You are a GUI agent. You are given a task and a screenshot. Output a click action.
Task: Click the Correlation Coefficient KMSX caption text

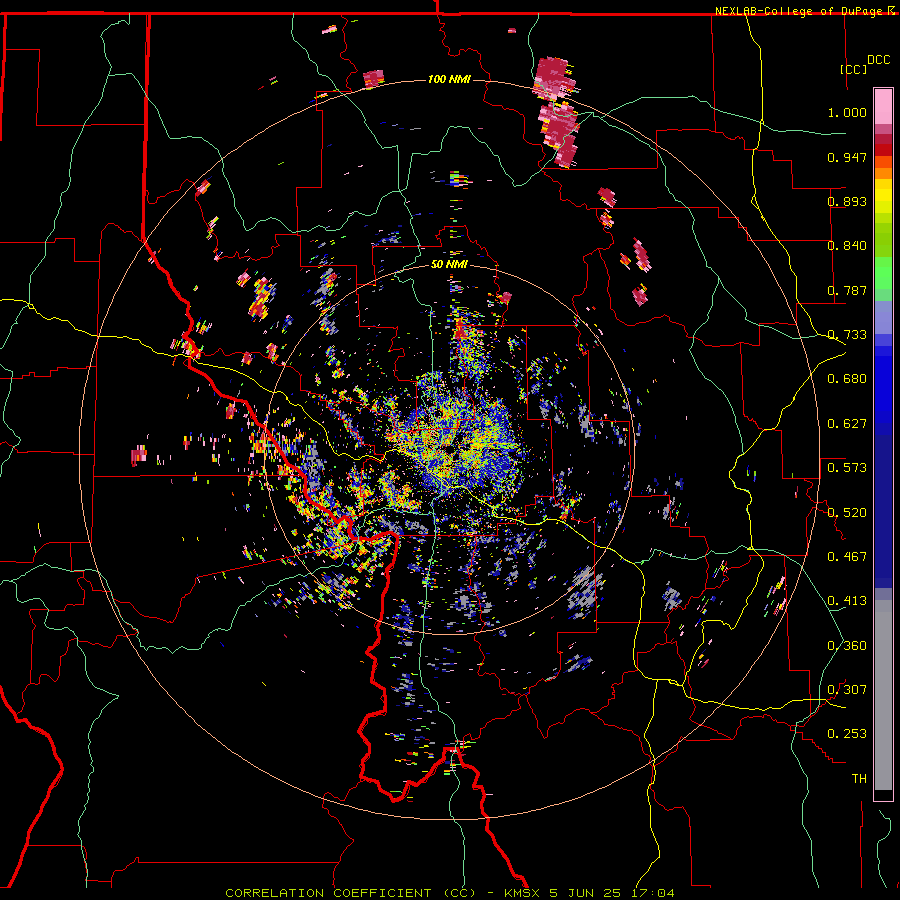[450, 893]
